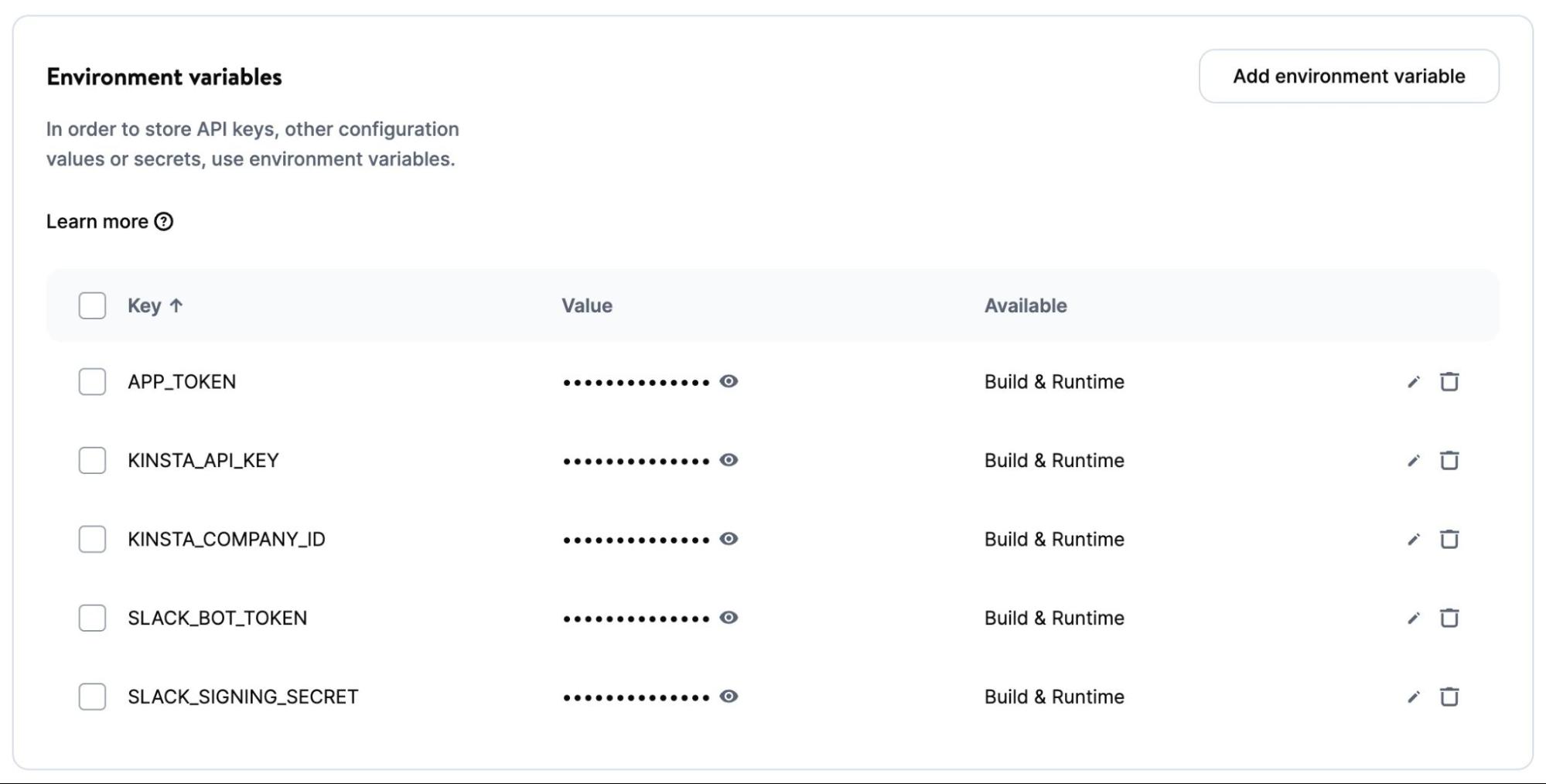
Task: Edit SLACK_SIGNING_SECRET using pencil icon
Action: (x=1413, y=697)
